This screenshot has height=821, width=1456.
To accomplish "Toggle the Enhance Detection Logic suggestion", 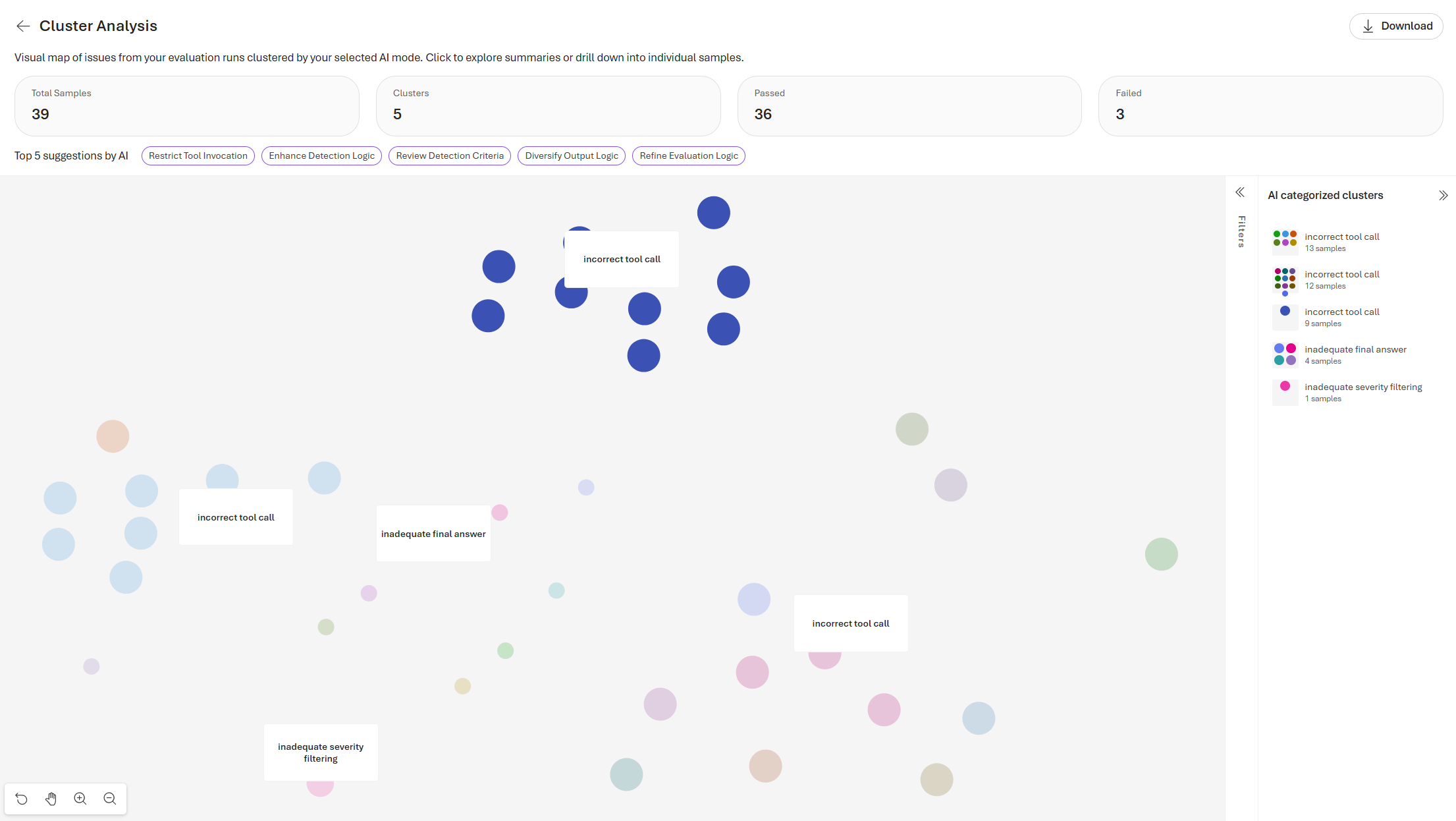I will click(x=321, y=156).
